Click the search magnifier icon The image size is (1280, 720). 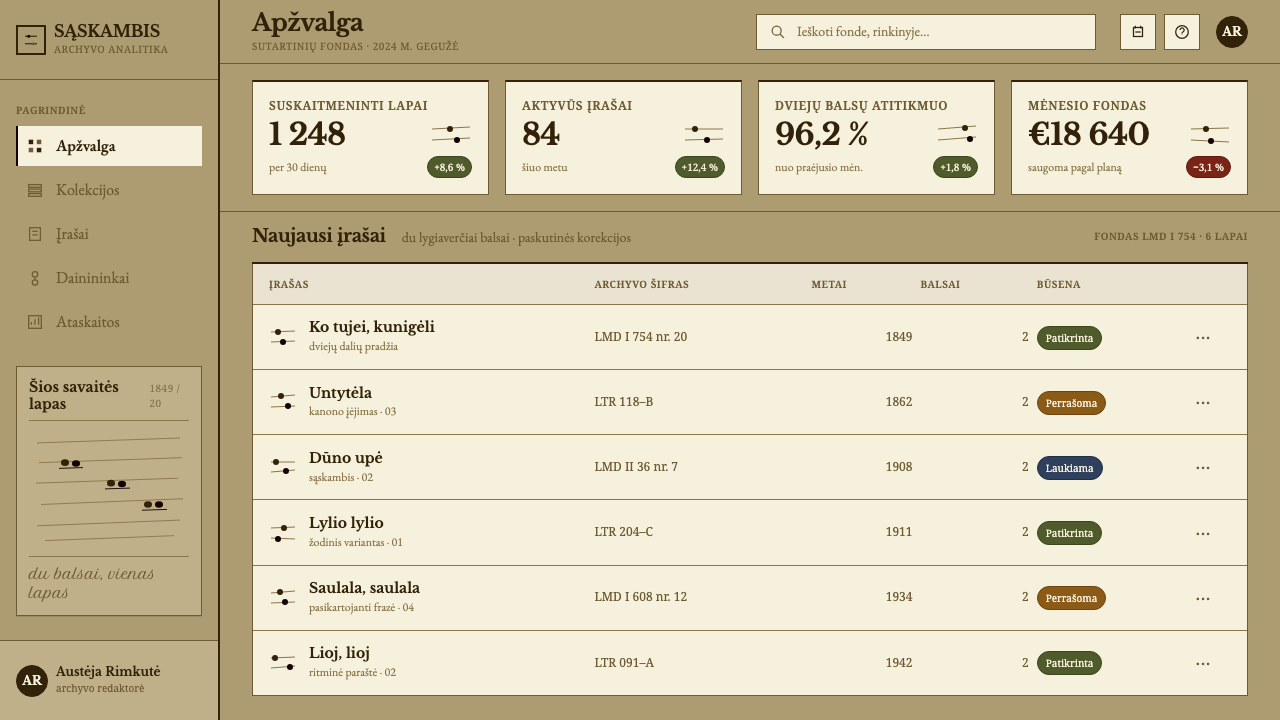pyautogui.click(x=778, y=32)
